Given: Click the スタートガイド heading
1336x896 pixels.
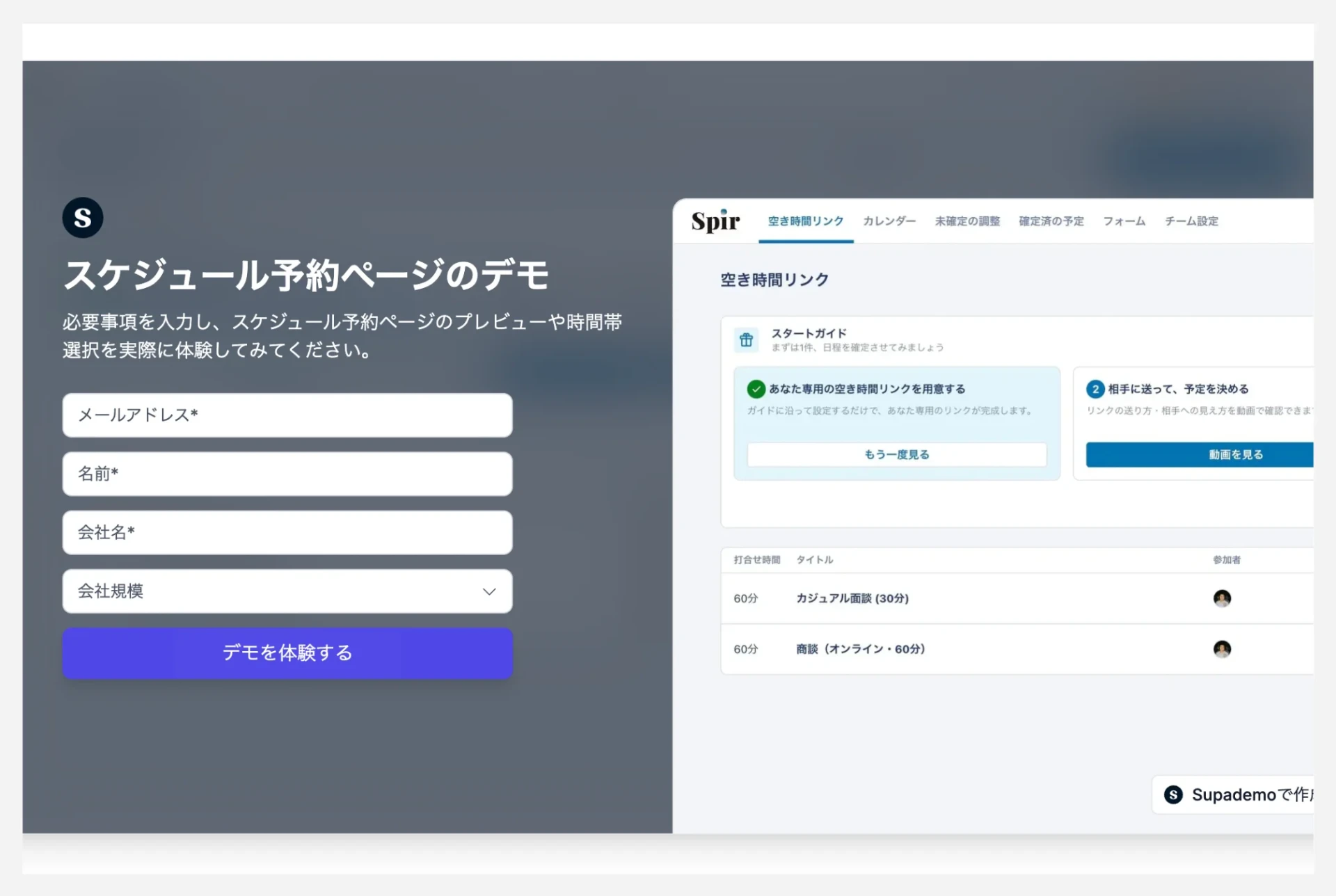Looking at the screenshot, I should tap(809, 333).
